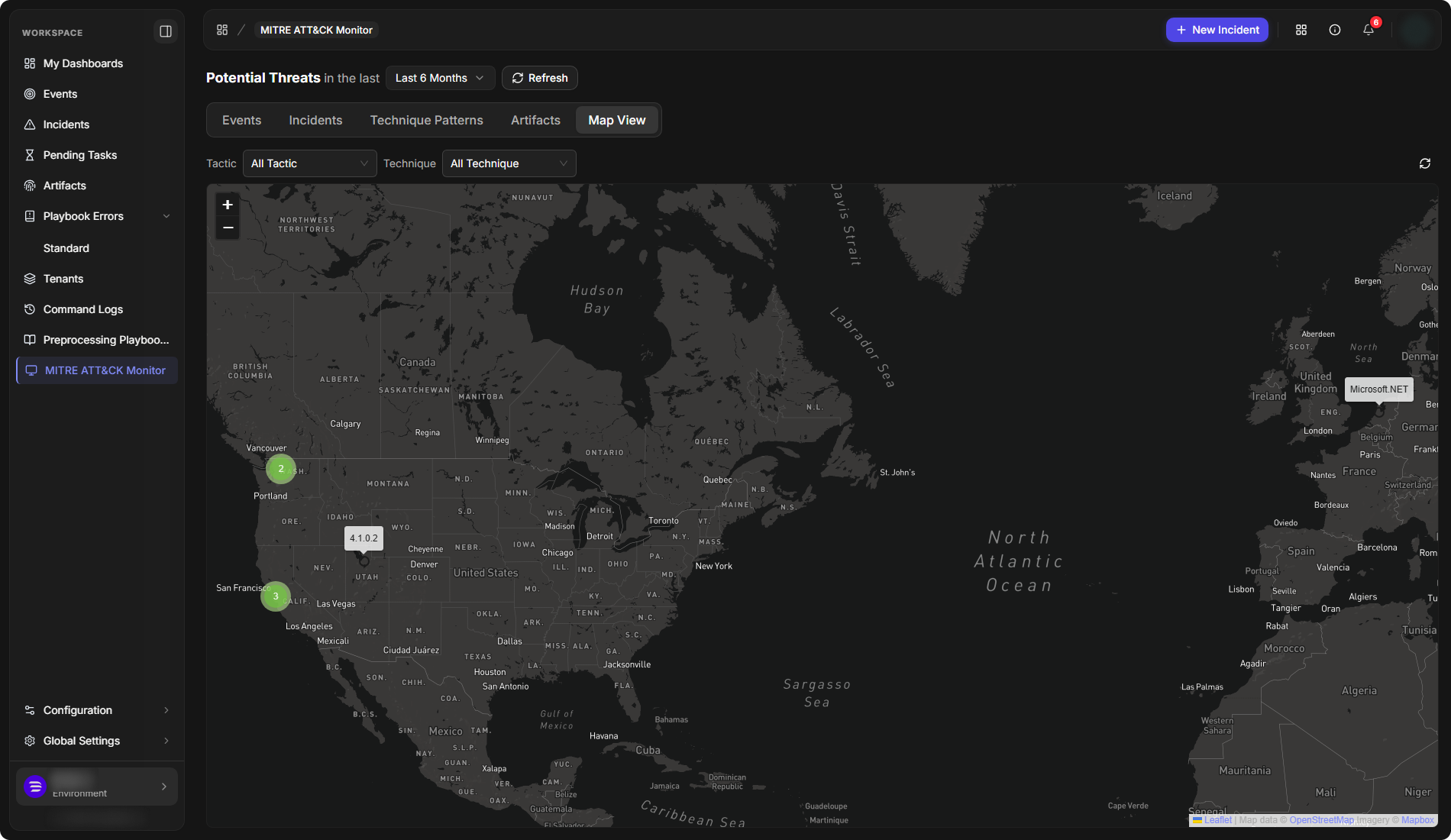Click the Events target icon in sidebar
1451x840 pixels.
tap(30, 94)
